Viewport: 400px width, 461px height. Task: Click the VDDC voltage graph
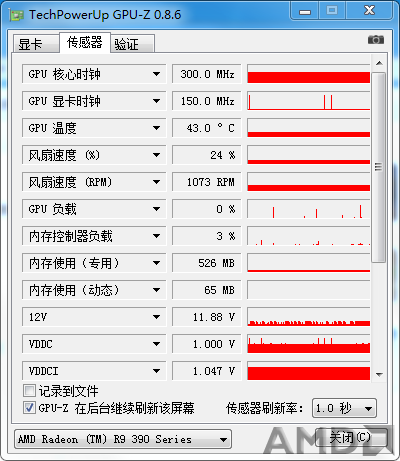point(309,344)
